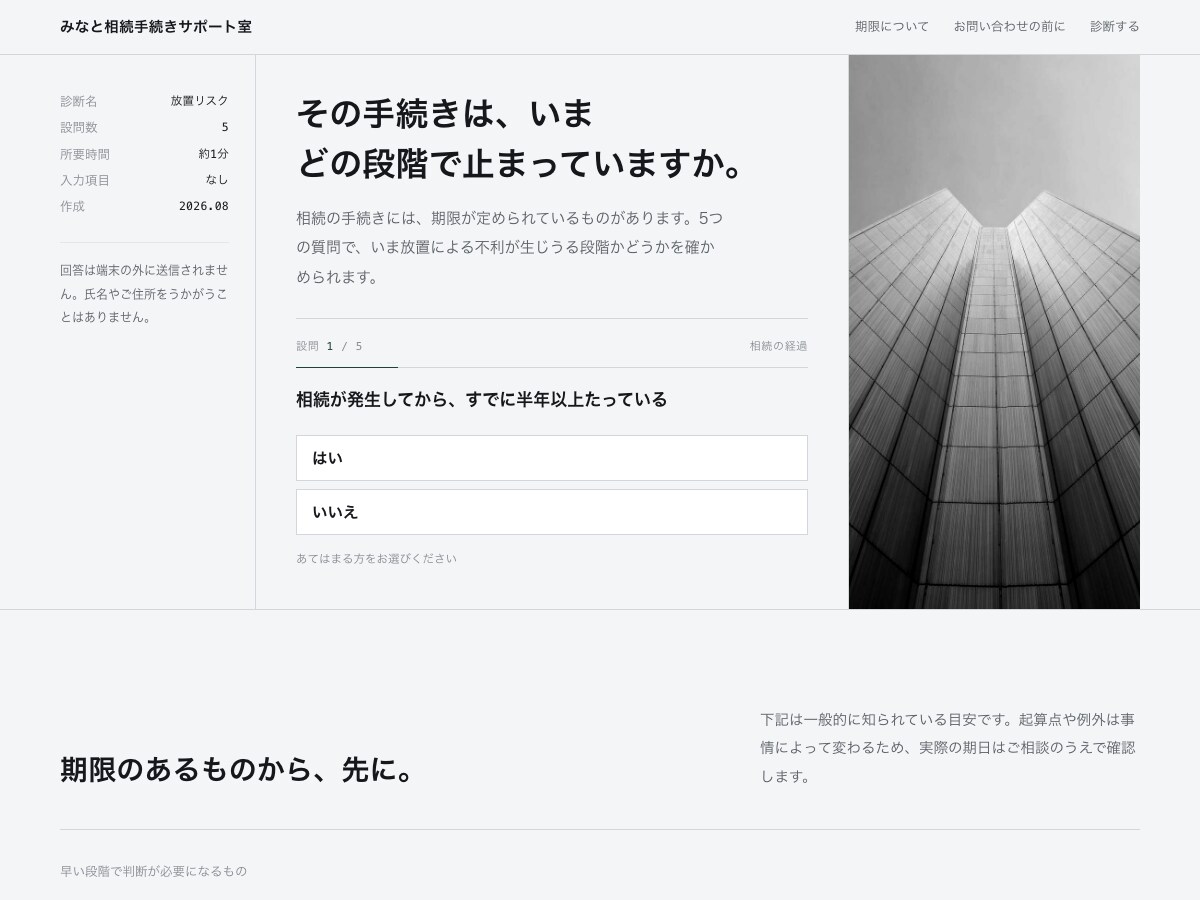The image size is (1200, 900).
Task: Open the 期限について nav link
Action: (x=892, y=27)
